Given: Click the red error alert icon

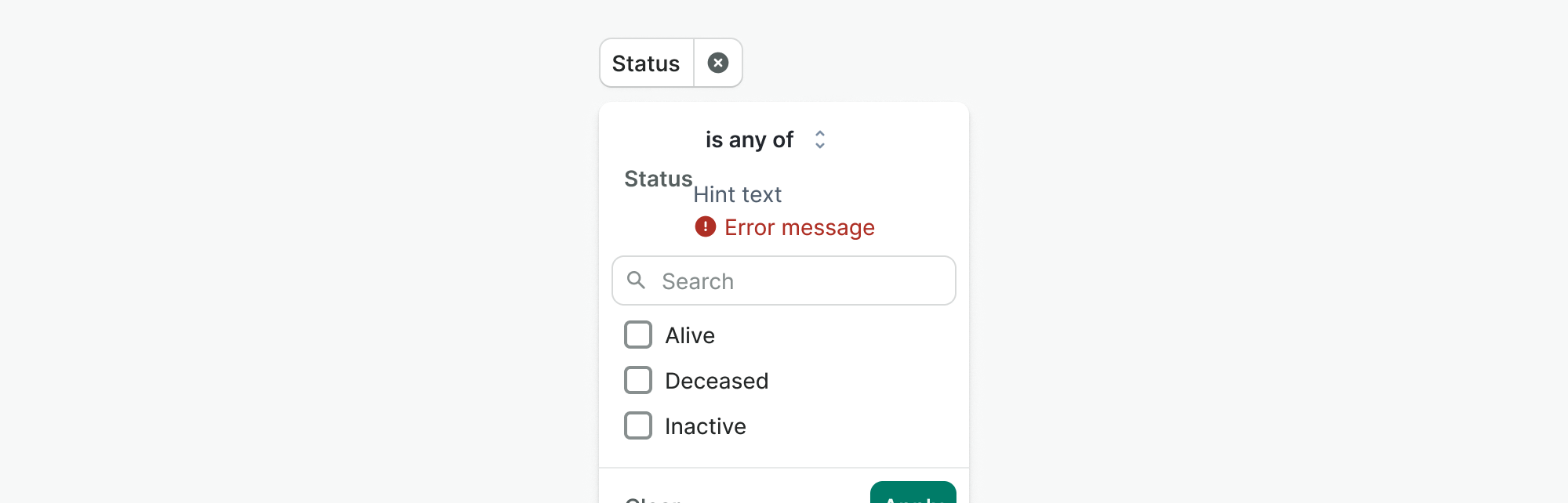Looking at the screenshot, I should coord(706,227).
